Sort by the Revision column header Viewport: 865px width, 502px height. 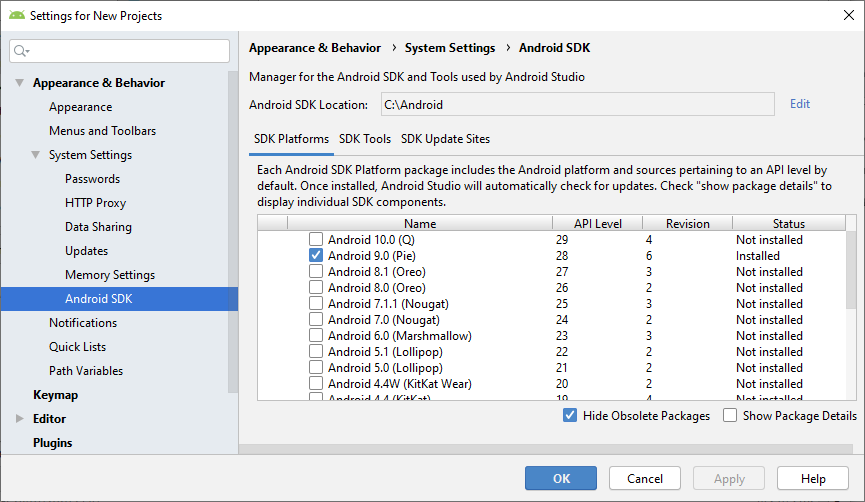687,223
